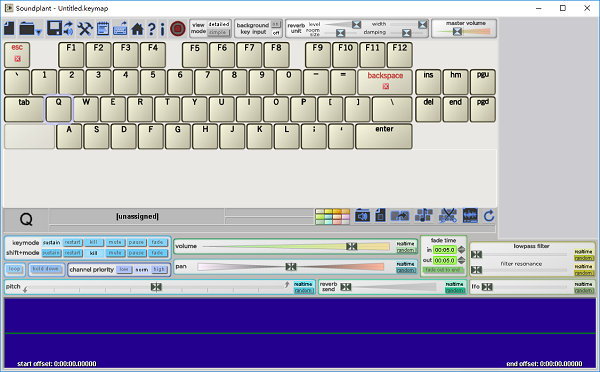Set keymode to fade
Image resolution: width=600 pixels, height=372 pixels.
point(157,242)
